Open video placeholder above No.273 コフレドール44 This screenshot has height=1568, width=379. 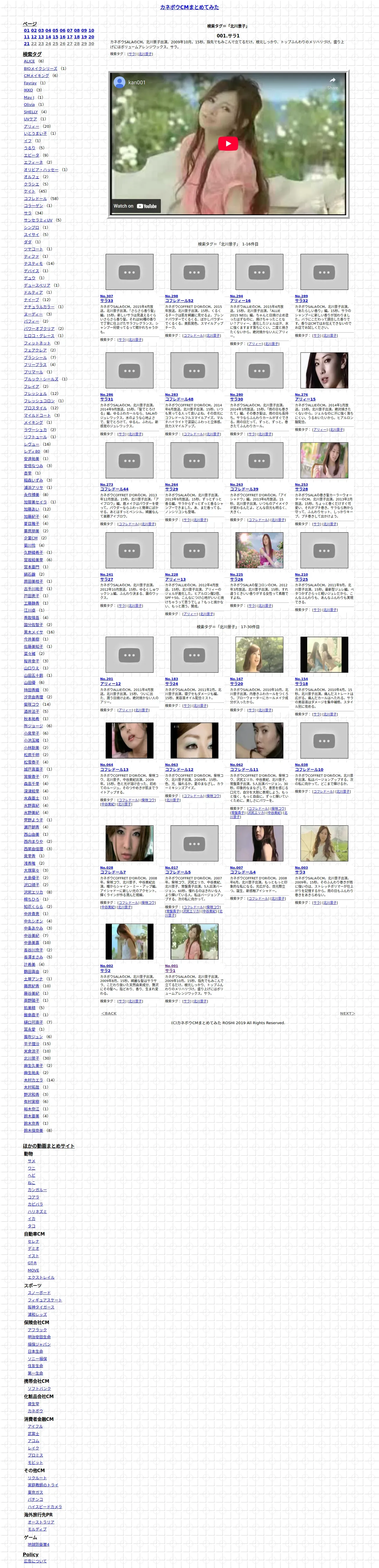tap(129, 461)
